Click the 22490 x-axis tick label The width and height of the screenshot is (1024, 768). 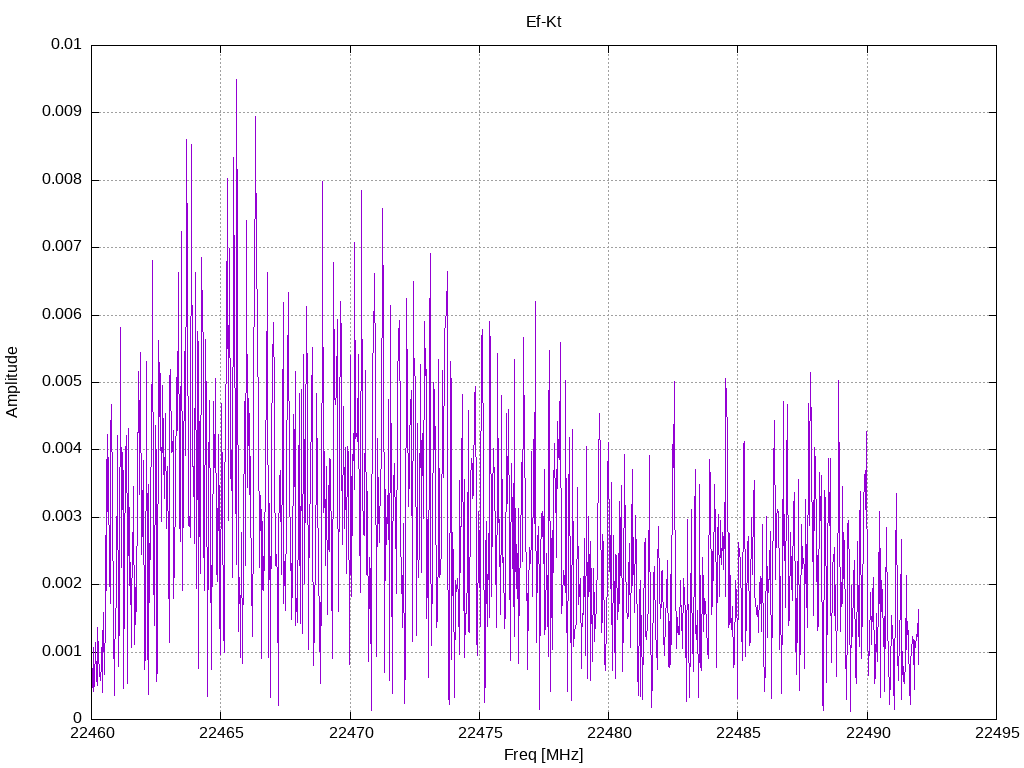(x=868, y=733)
